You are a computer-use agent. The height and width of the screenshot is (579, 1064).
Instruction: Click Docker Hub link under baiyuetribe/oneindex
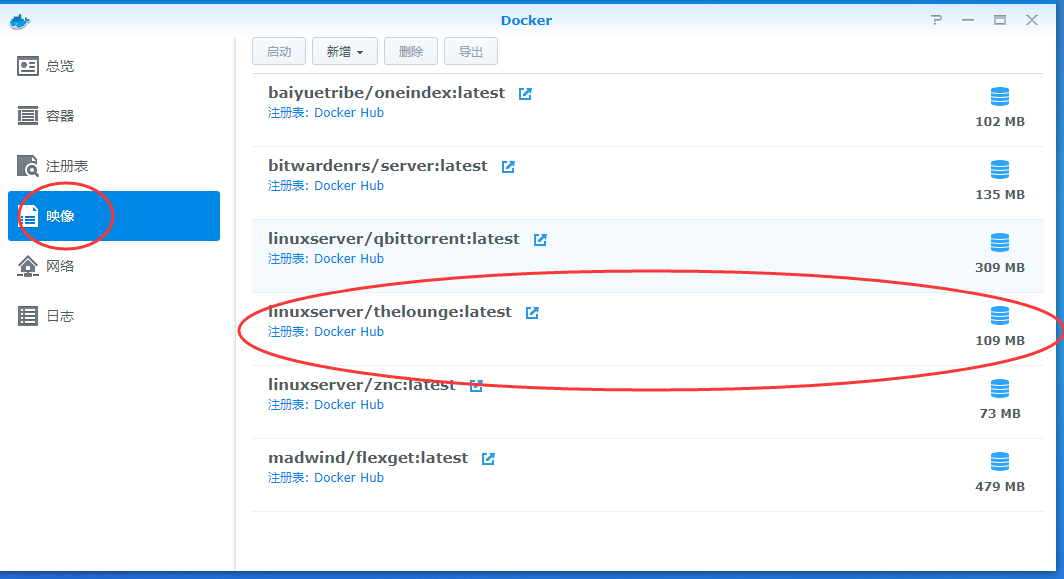(x=349, y=113)
